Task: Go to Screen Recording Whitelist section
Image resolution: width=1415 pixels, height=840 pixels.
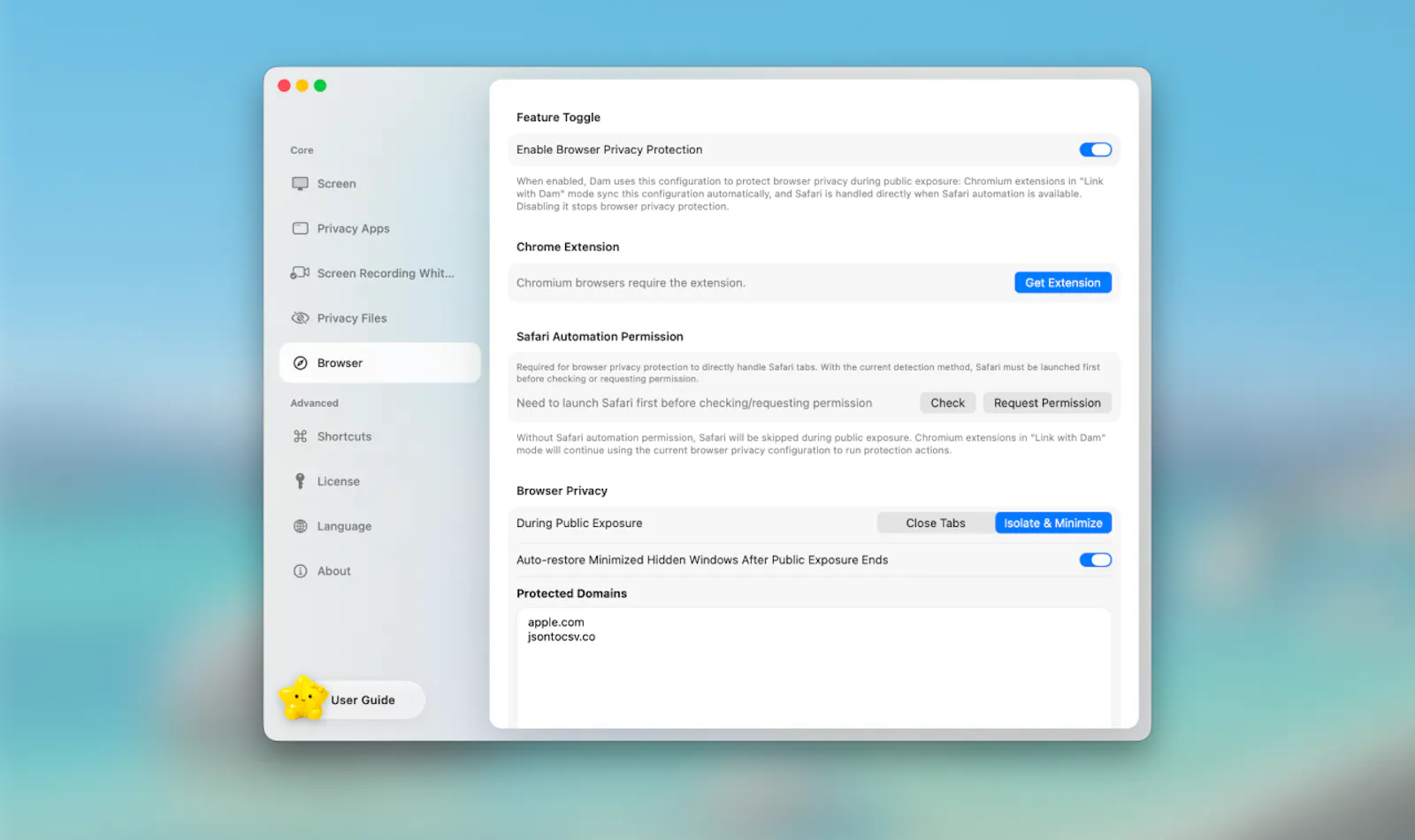Action: pyautogui.click(x=379, y=273)
